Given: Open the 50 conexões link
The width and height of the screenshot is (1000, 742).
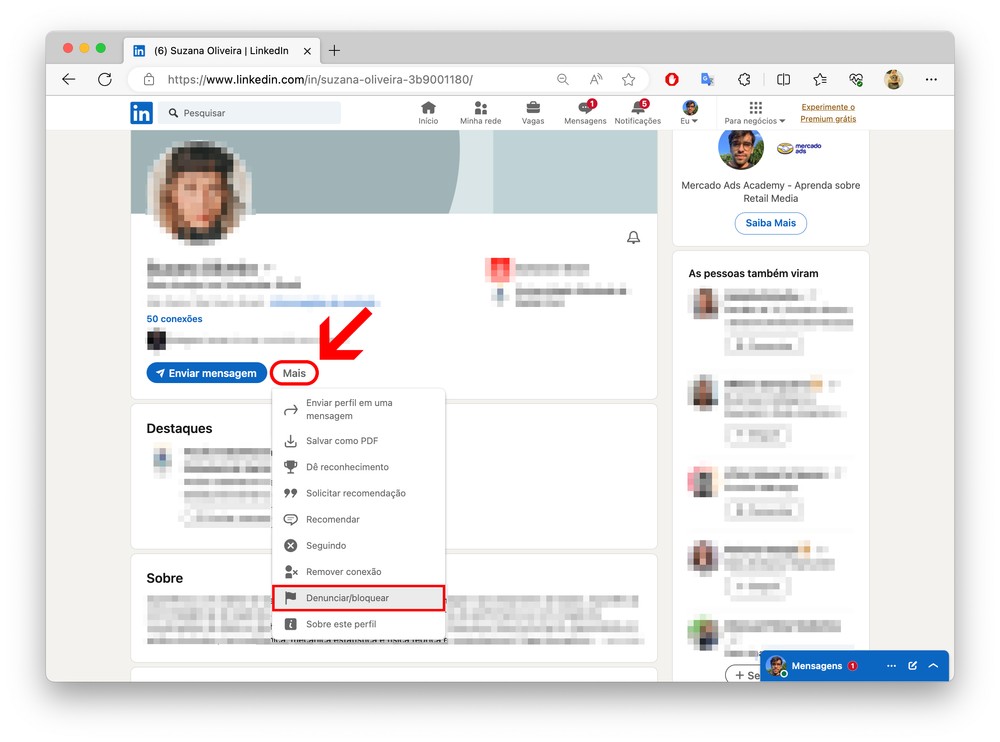Looking at the screenshot, I should click(x=175, y=319).
